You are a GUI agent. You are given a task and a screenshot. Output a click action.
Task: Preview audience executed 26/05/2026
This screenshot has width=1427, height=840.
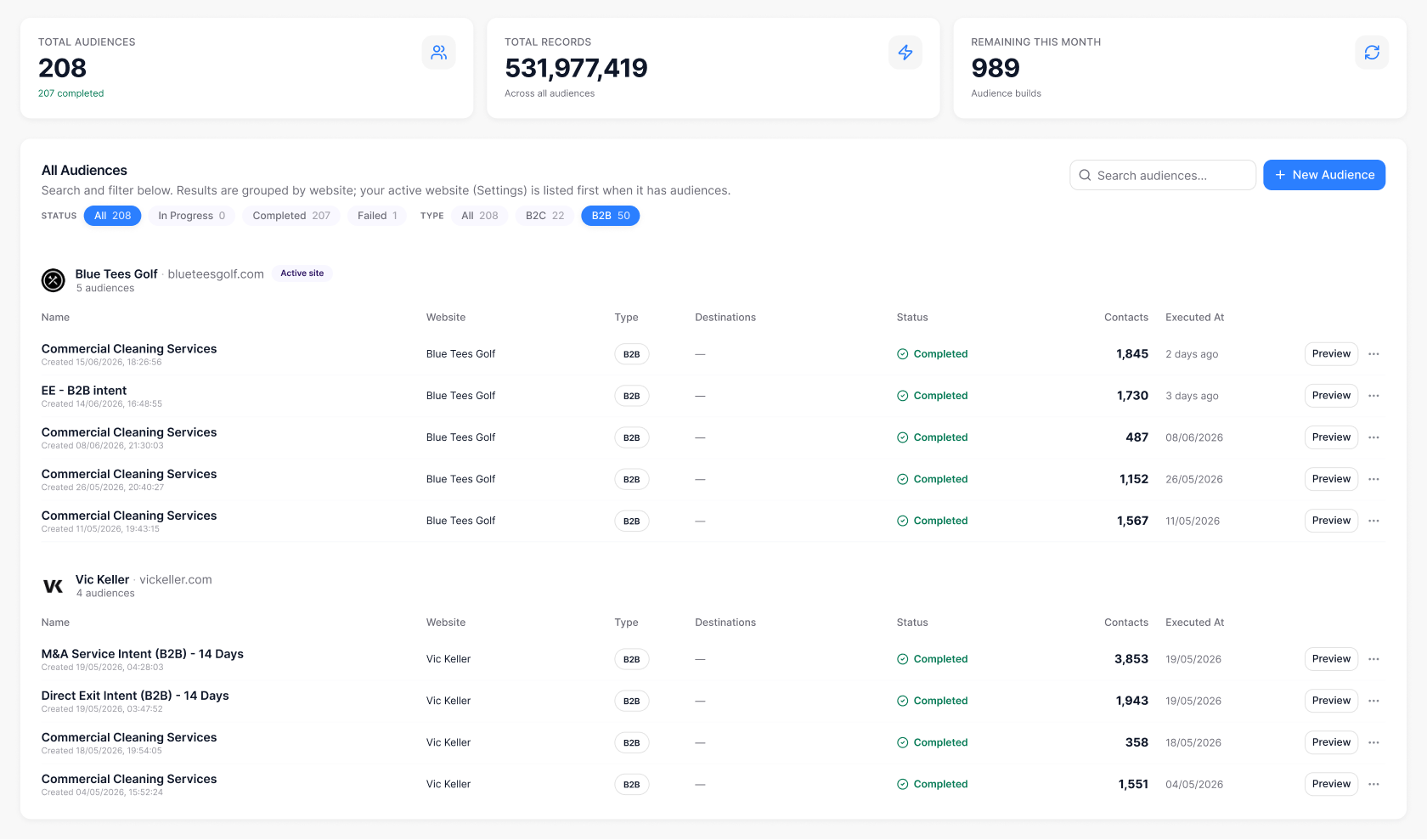(x=1331, y=479)
